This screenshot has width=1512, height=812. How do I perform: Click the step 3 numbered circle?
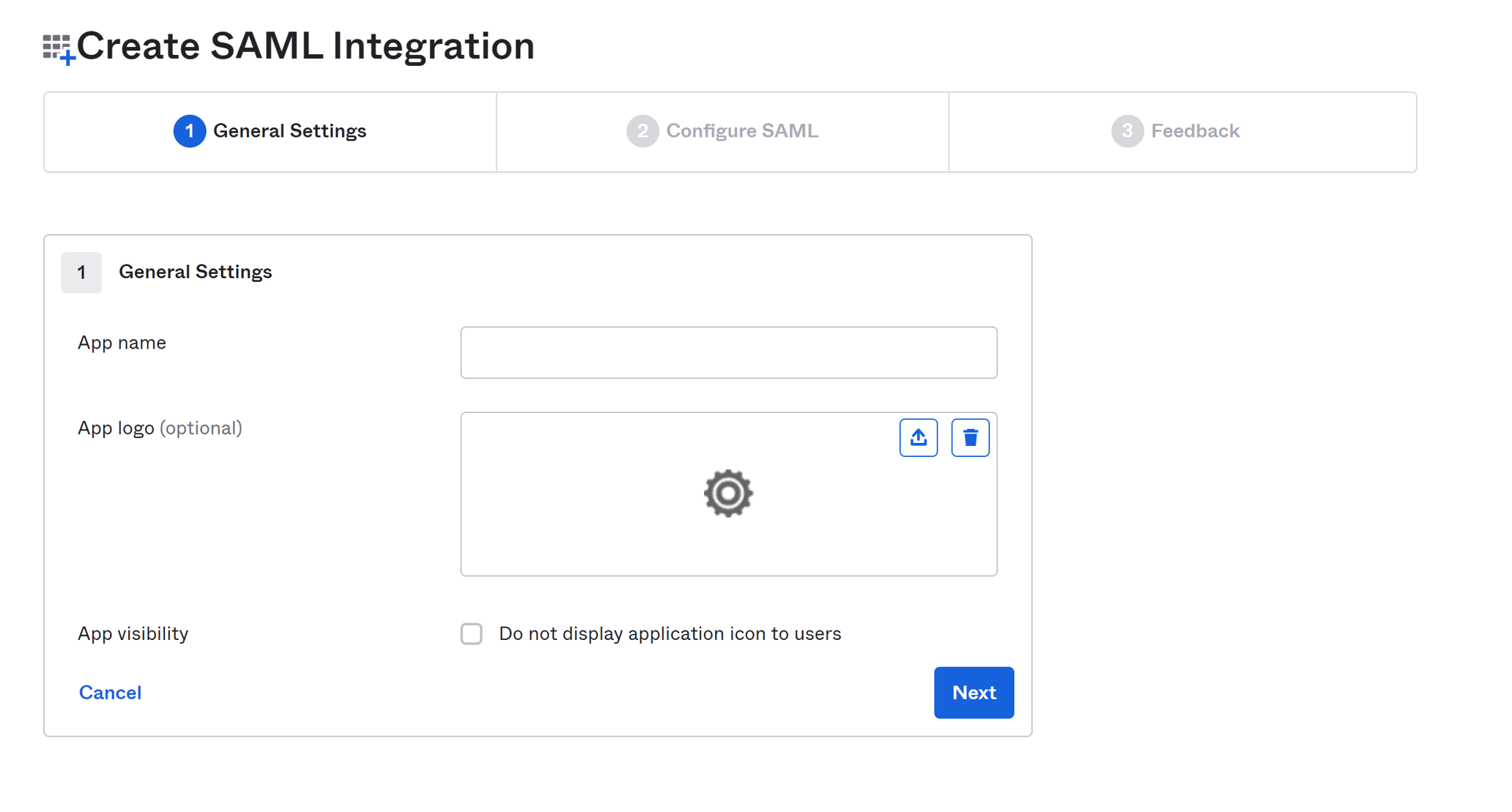[1127, 131]
